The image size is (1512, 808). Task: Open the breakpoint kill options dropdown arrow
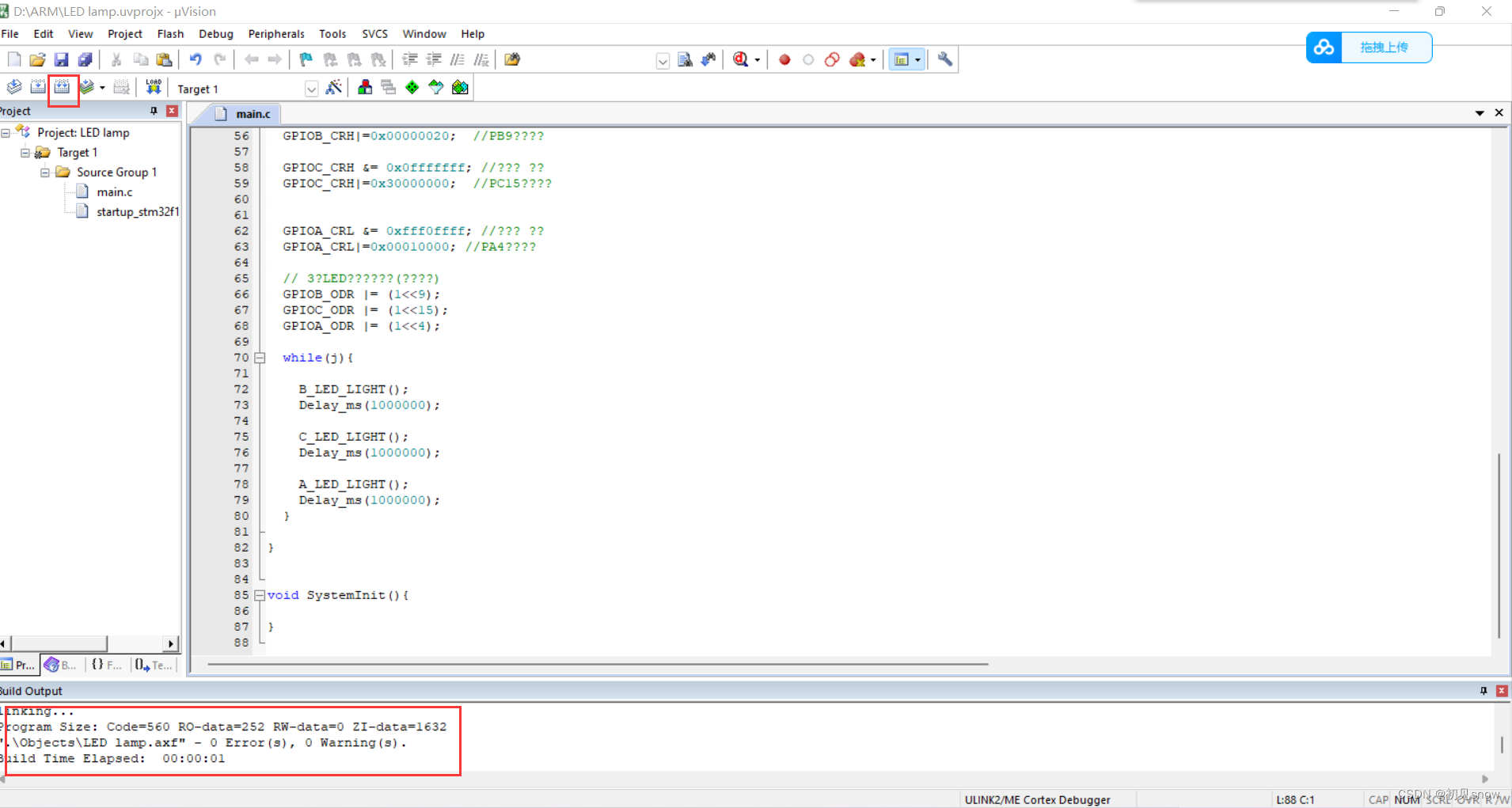tap(873, 60)
